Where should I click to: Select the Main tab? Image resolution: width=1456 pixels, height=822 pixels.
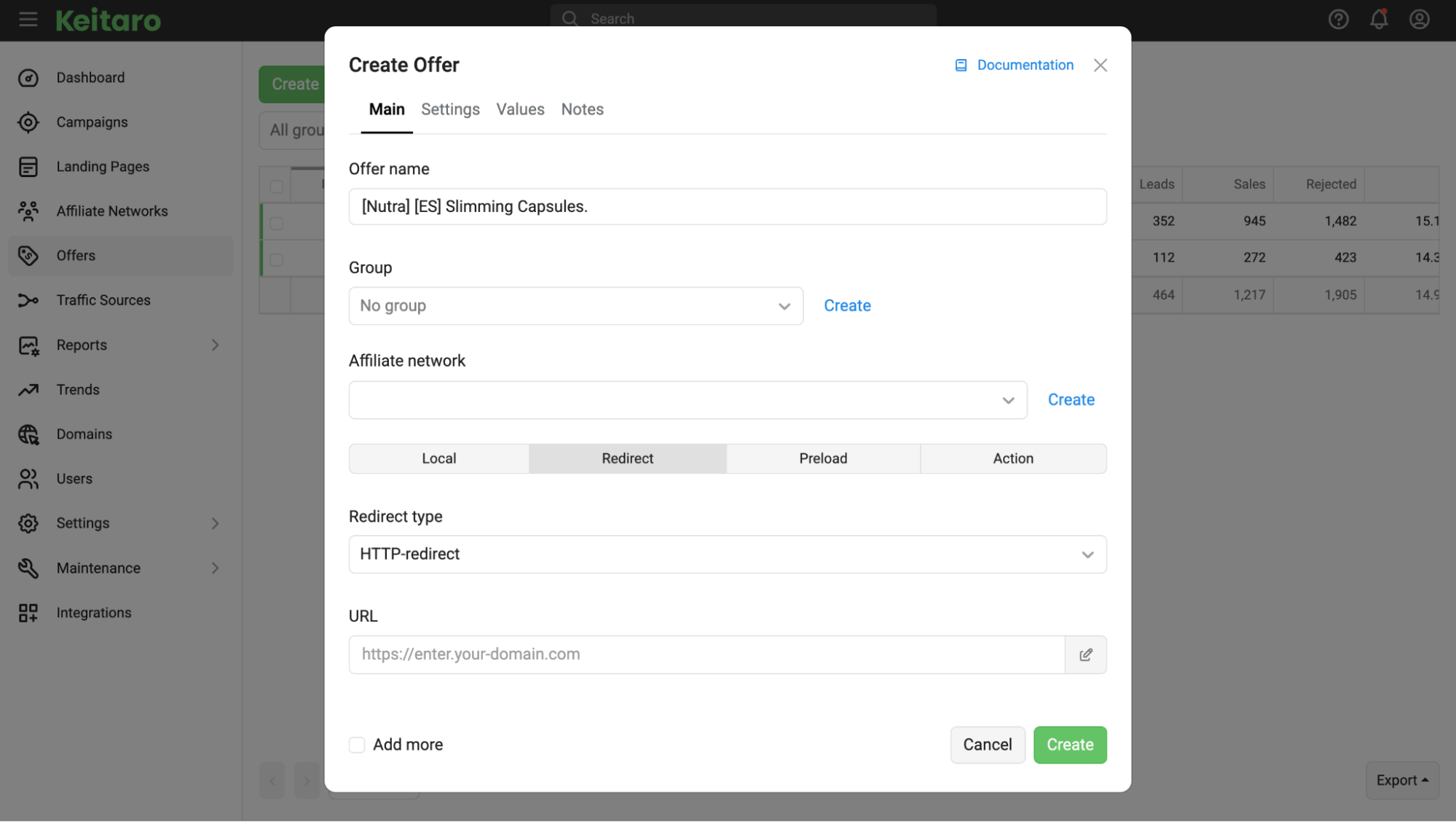[387, 109]
